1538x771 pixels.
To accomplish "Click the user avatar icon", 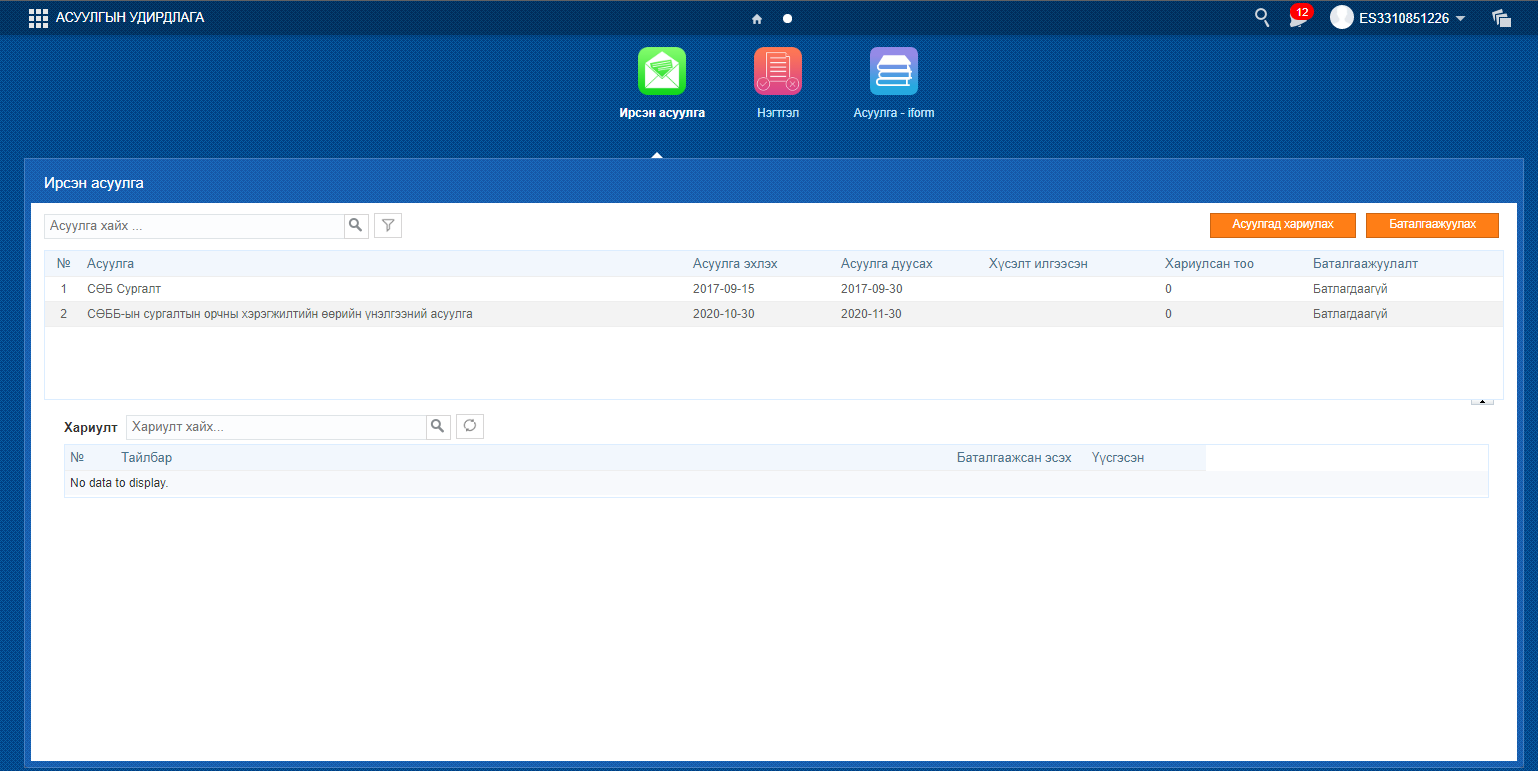I will tap(1341, 17).
